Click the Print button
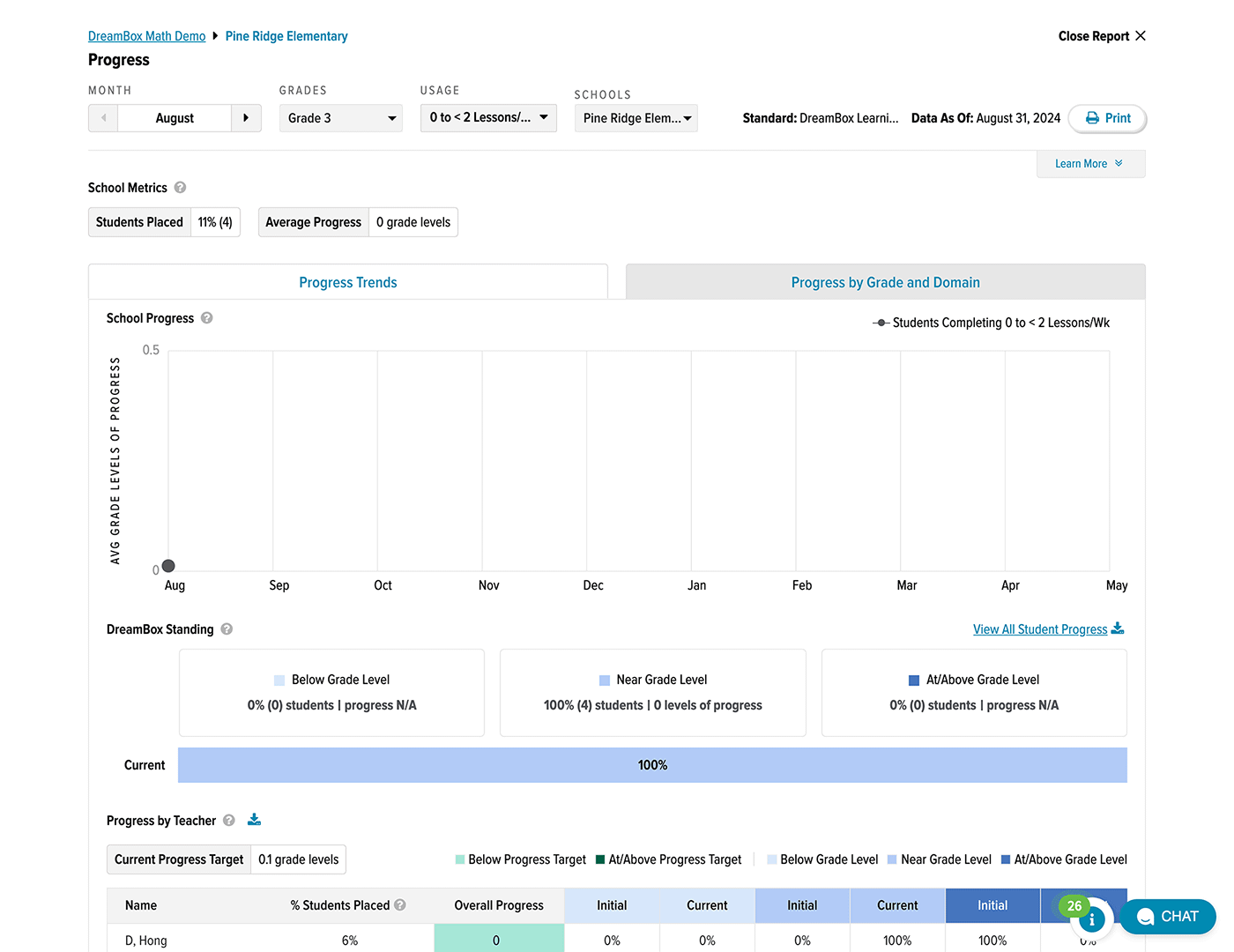Screen dimensions: 1234x952 click(1107, 118)
